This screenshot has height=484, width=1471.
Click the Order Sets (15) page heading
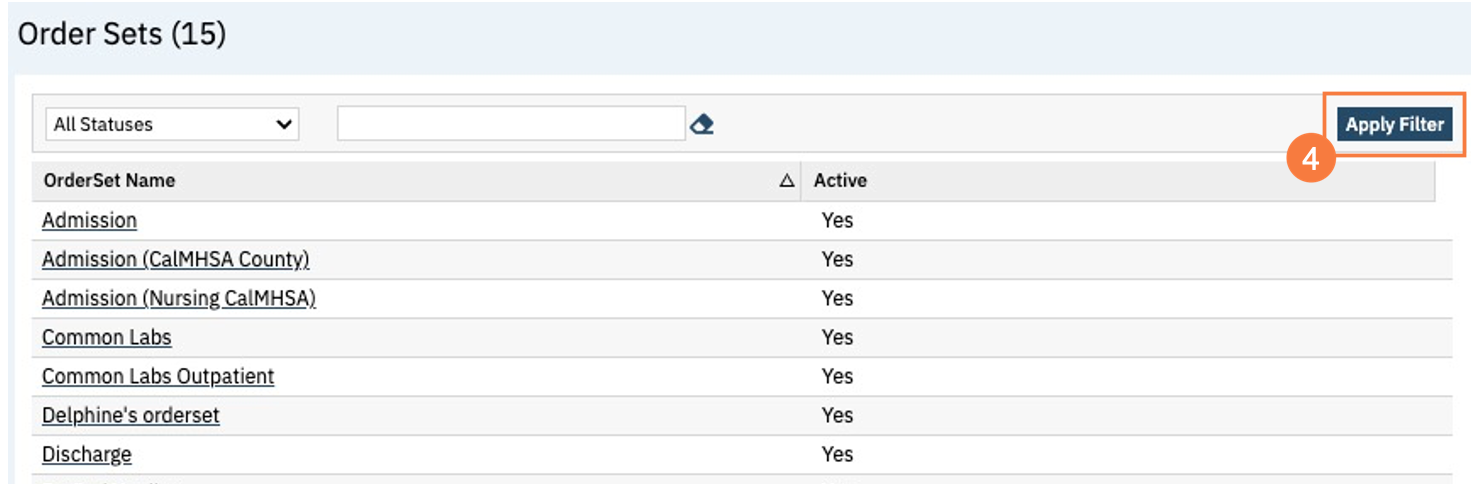coord(122,34)
